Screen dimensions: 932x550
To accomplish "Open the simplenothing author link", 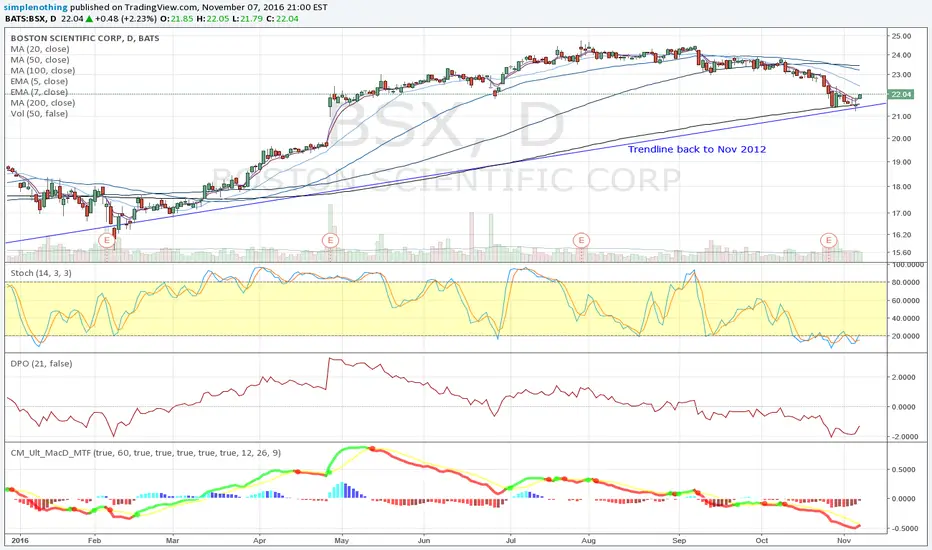I will pyautogui.click(x=35, y=8).
